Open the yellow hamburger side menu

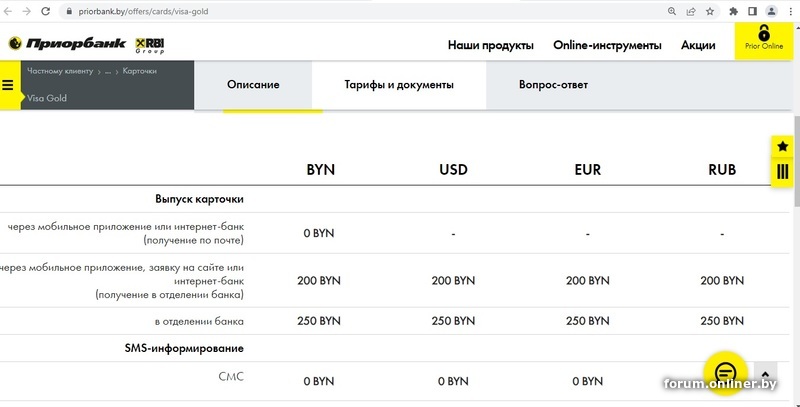8,85
